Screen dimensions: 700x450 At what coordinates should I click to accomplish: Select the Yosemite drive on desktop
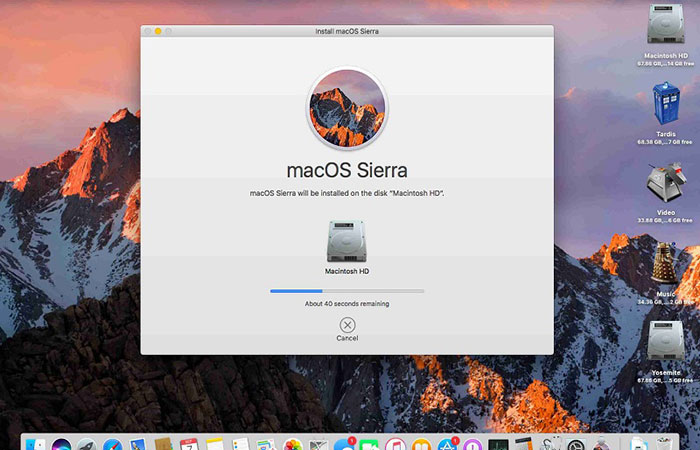(x=666, y=342)
